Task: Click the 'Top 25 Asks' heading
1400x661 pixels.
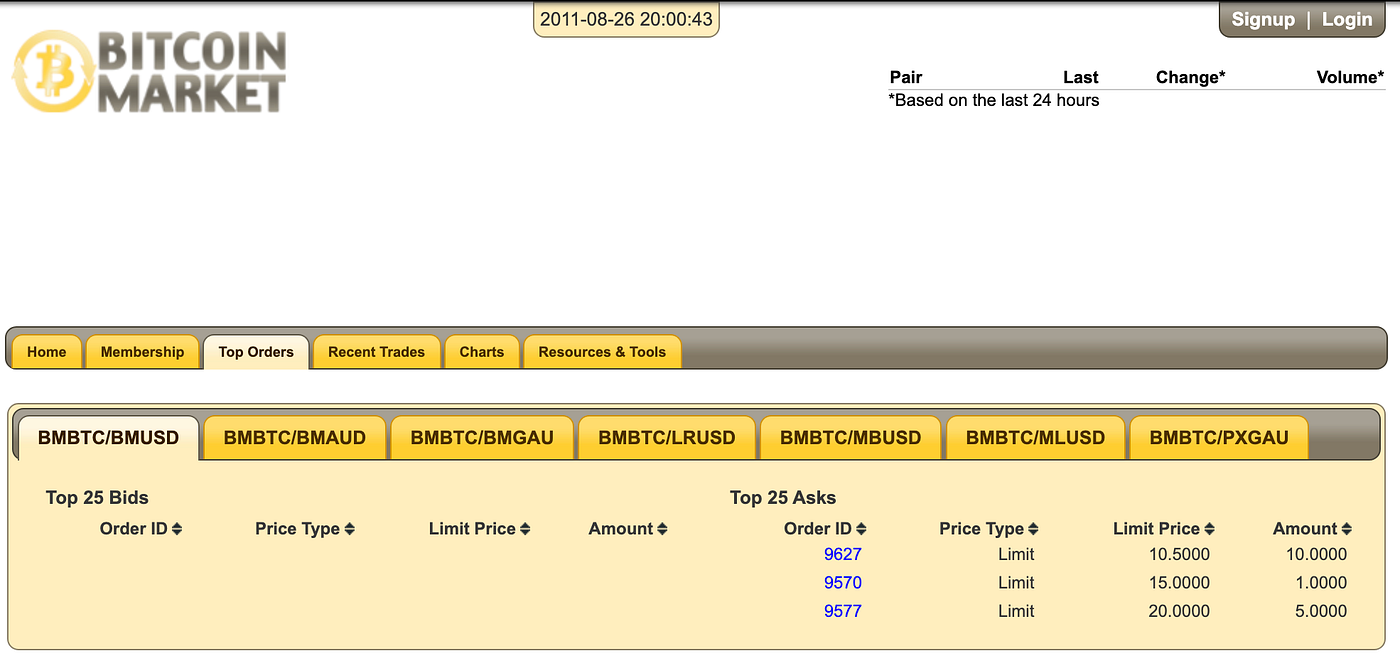Action: pyautogui.click(x=783, y=497)
